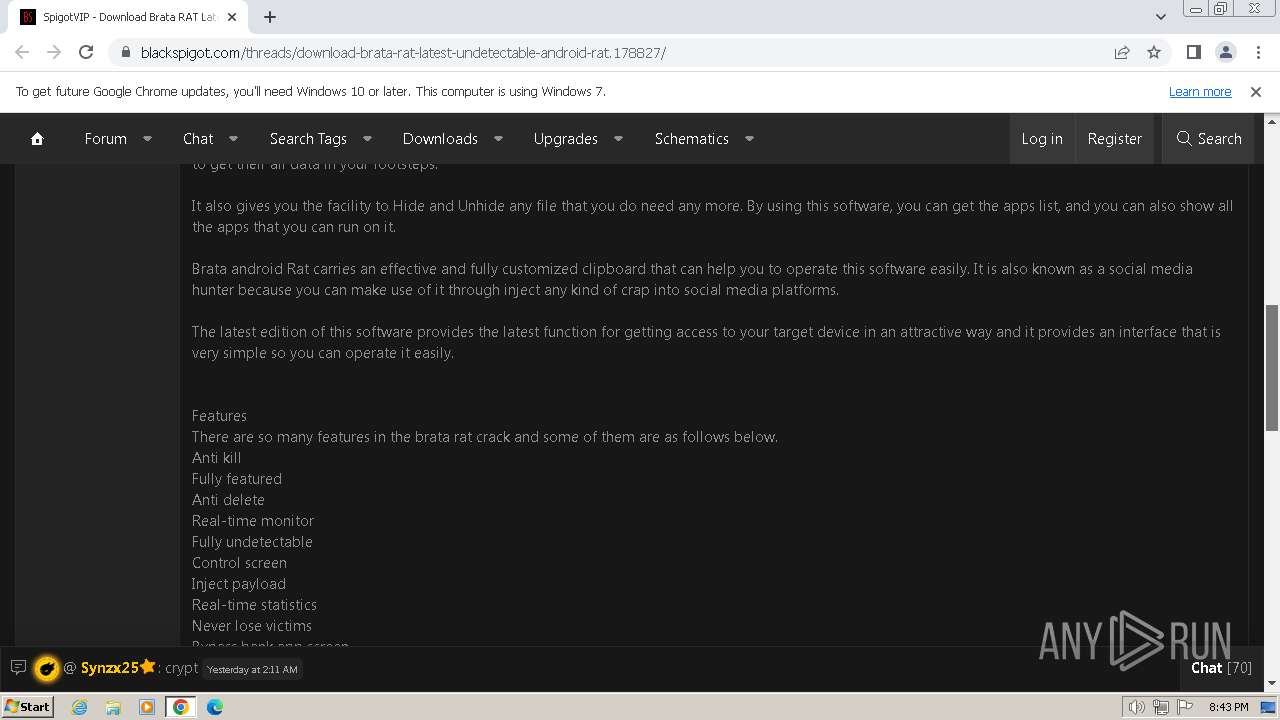The width and height of the screenshot is (1280, 720).
Task: Open the Upgrades menu item
Action: [565, 139]
